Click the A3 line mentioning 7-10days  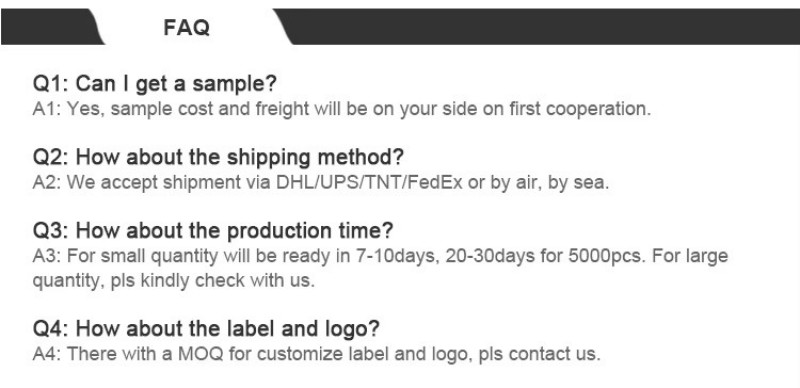pos(380,255)
